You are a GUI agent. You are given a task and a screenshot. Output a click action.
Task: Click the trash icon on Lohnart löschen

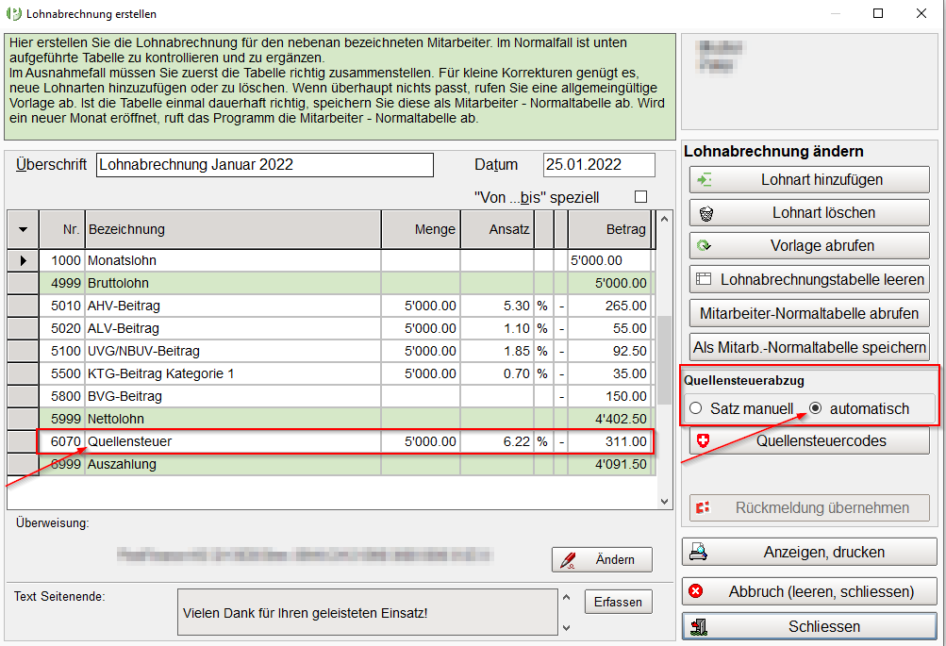click(706, 214)
